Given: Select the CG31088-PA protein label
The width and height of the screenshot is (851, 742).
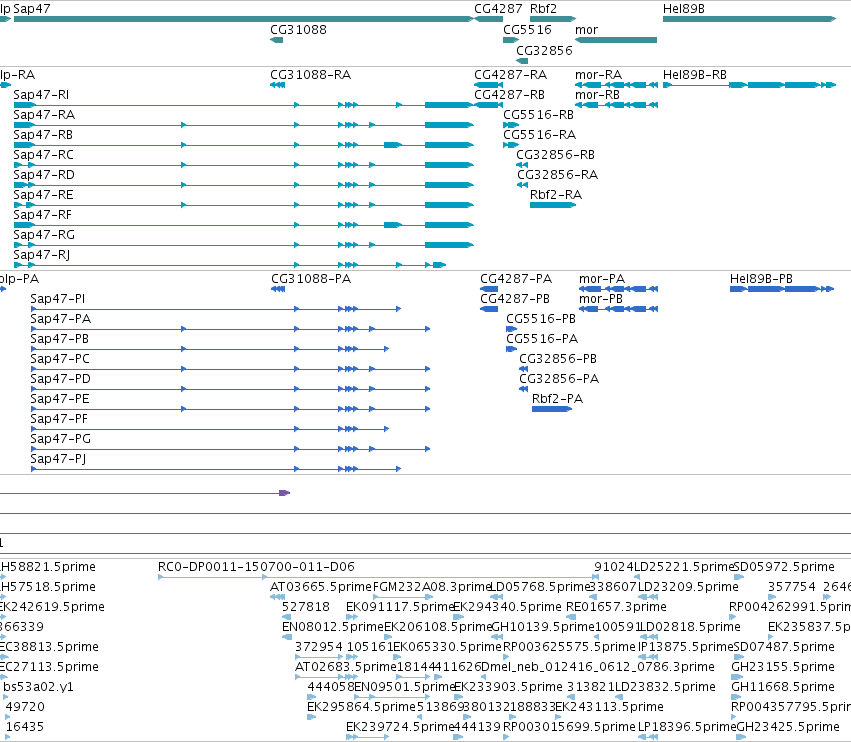Looking at the screenshot, I should click(311, 279).
